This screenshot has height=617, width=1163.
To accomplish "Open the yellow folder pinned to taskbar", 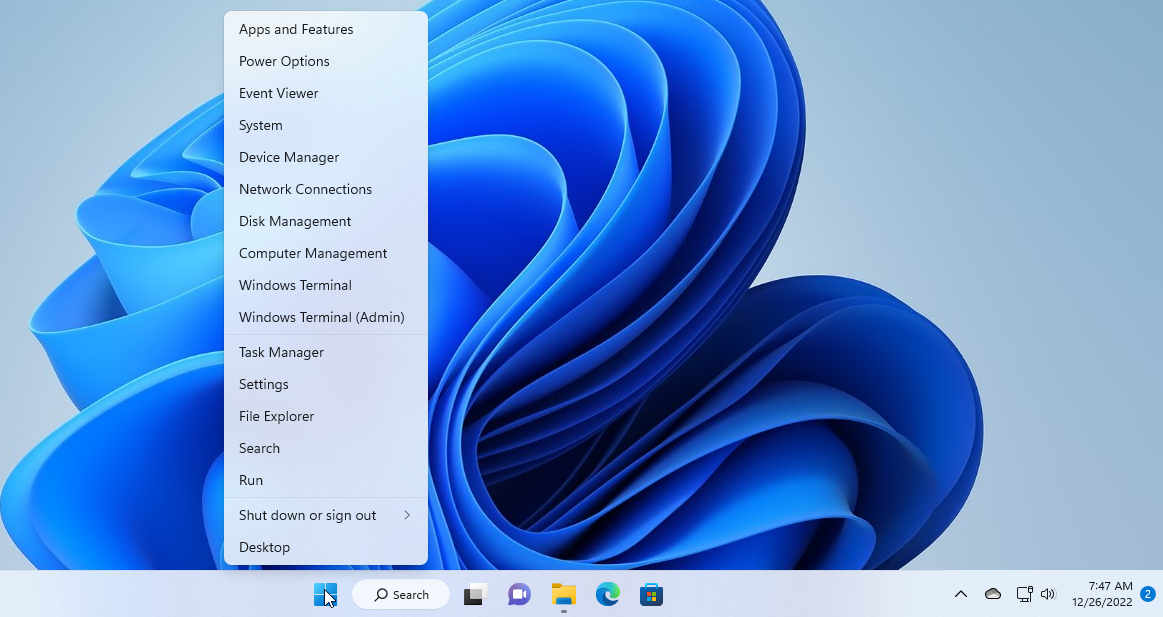I will (x=563, y=594).
